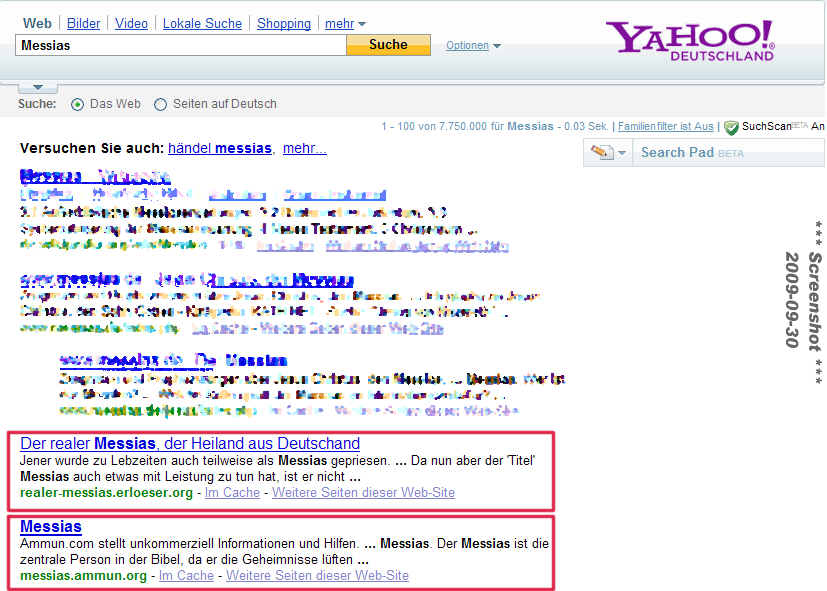Image resolution: width=827 pixels, height=591 pixels.
Task: Click the Search Pad pencil icon
Action: pos(602,152)
